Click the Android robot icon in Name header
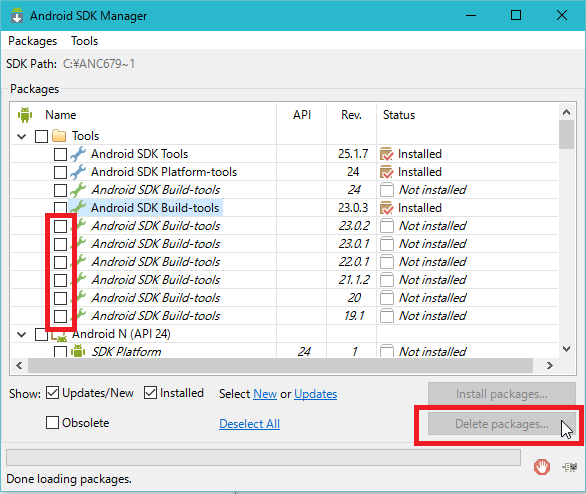 (25, 115)
